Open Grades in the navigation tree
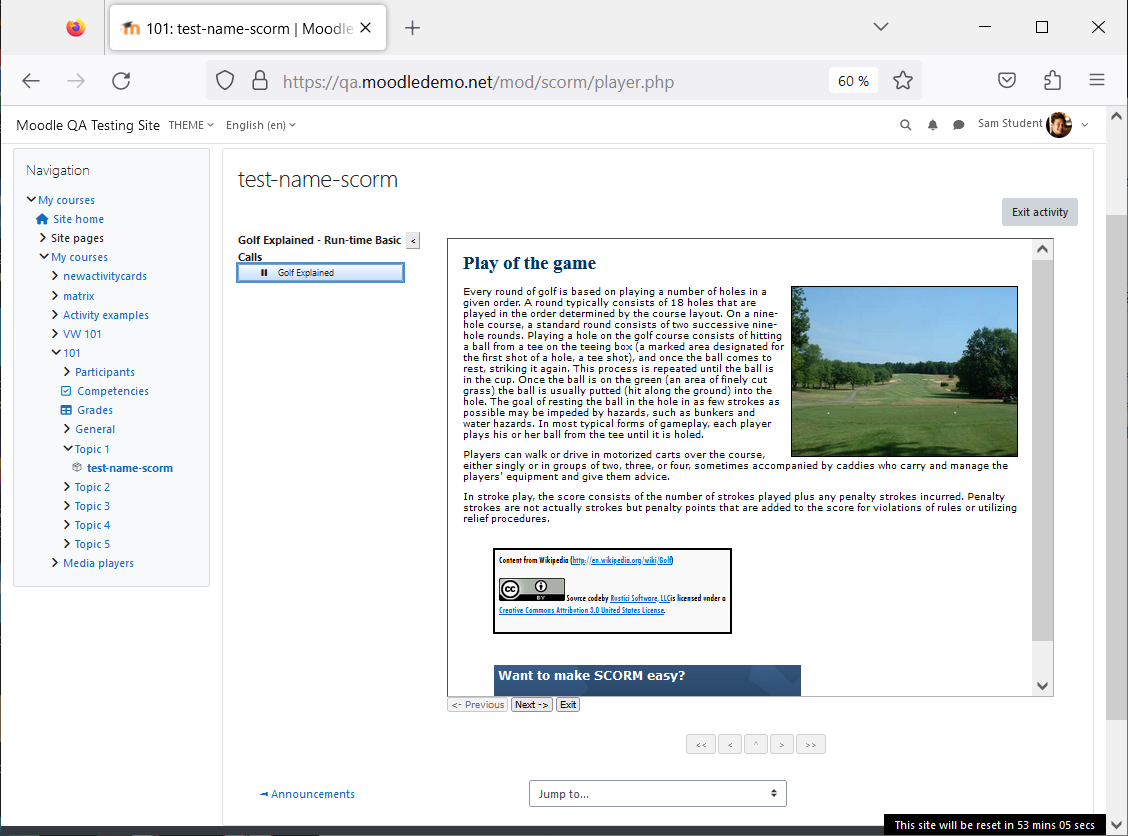The width and height of the screenshot is (1128, 836). pyautogui.click(x=95, y=410)
